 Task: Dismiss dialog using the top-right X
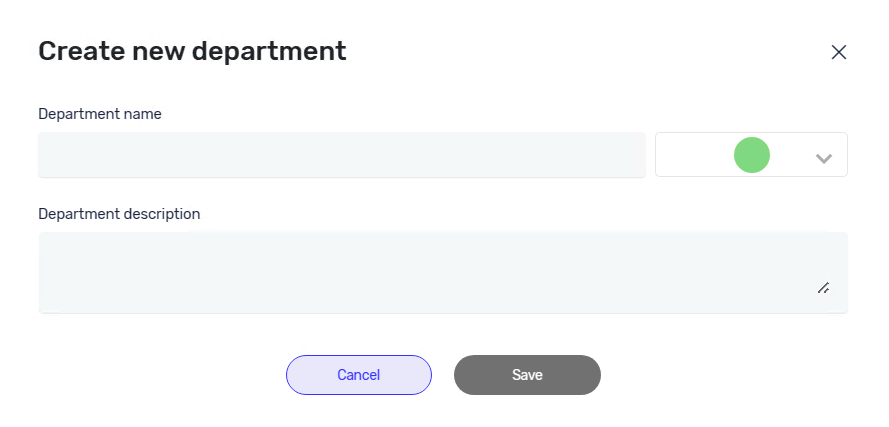pos(838,52)
